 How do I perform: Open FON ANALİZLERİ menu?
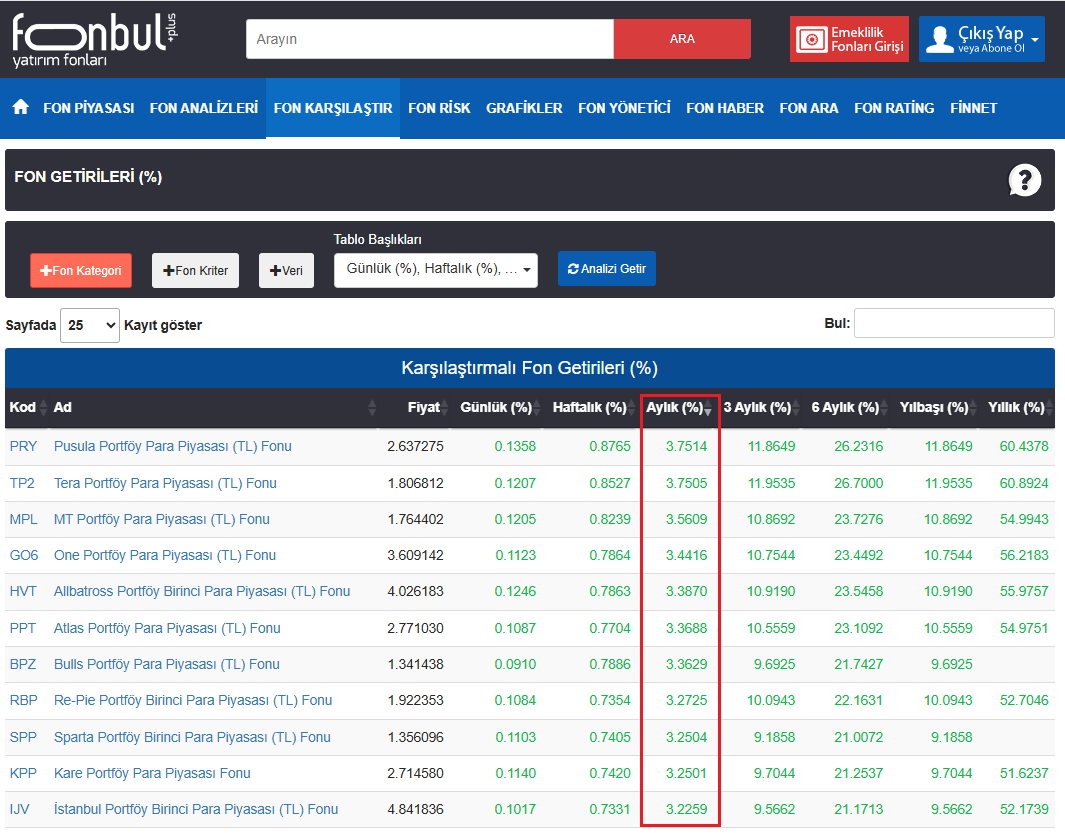point(204,108)
